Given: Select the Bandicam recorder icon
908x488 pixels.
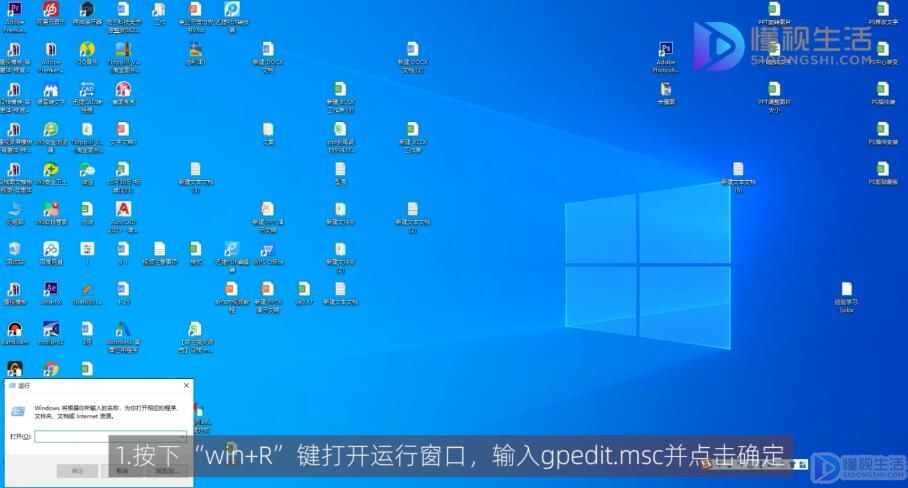Looking at the screenshot, I should tap(14, 329).
